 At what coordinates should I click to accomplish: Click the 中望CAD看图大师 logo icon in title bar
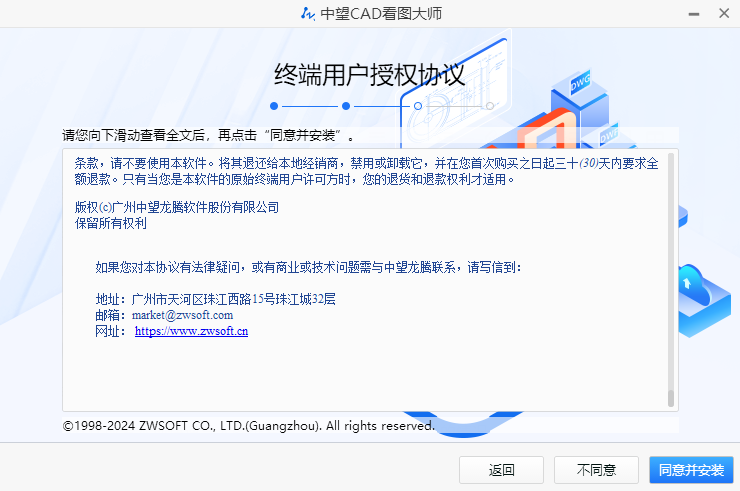pyautogui.click(x=307, y=14)
